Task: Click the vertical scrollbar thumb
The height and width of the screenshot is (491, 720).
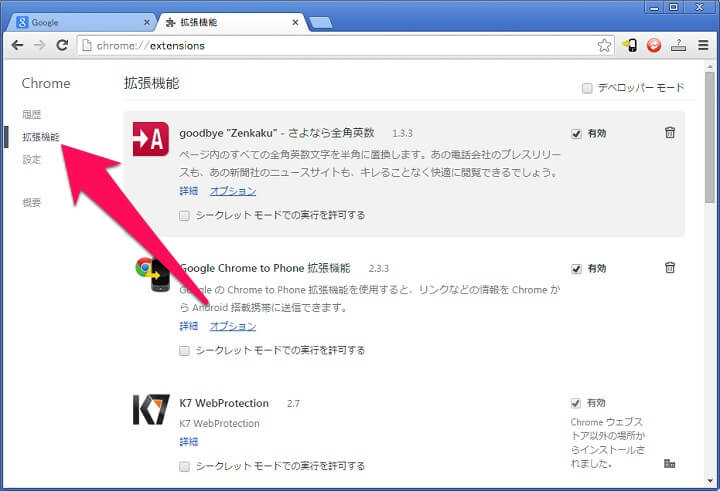Action: pyautogui.click(x=710, y=137)
